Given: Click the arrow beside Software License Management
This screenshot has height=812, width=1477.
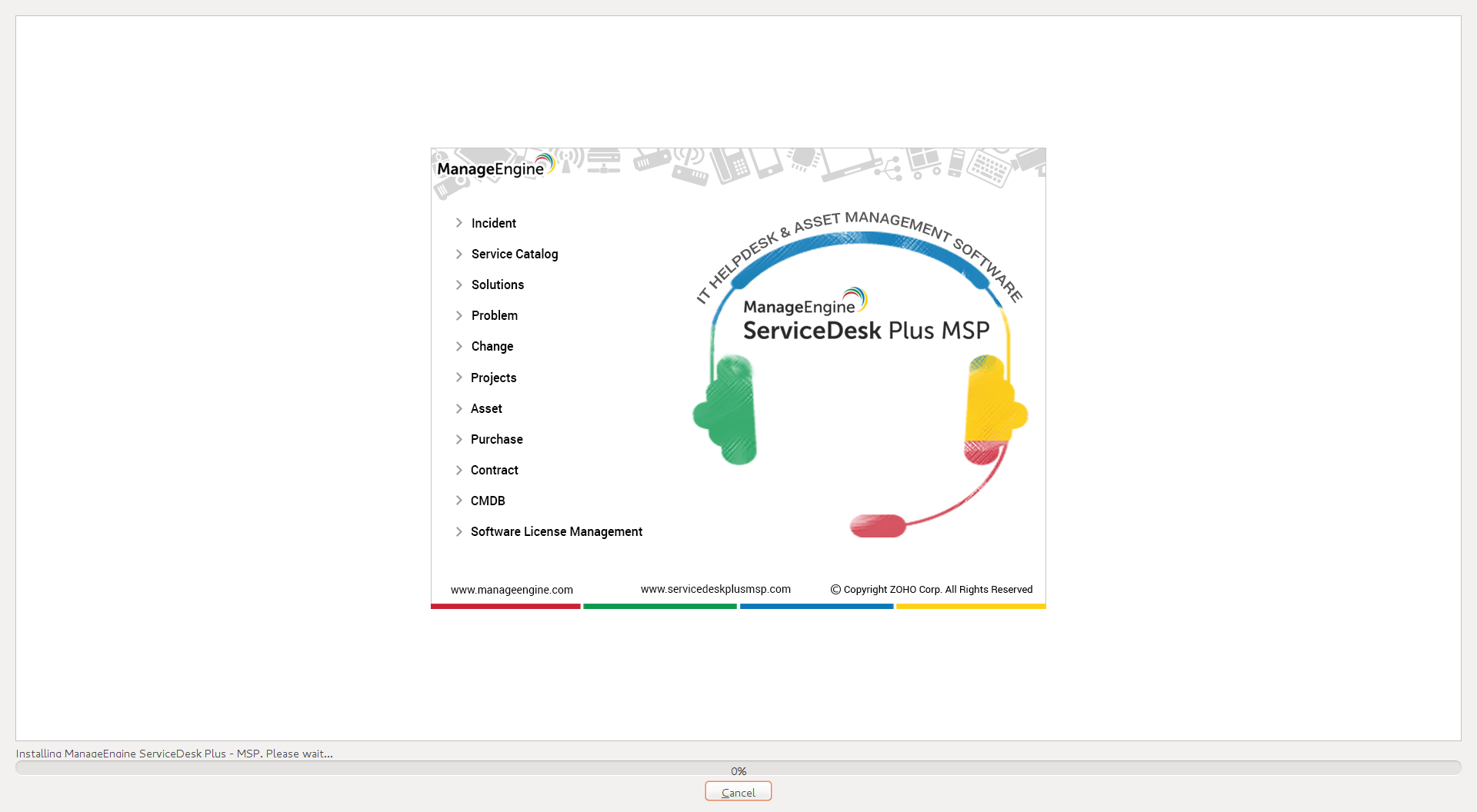Looking at the screenshot, I should coord(459,531).
